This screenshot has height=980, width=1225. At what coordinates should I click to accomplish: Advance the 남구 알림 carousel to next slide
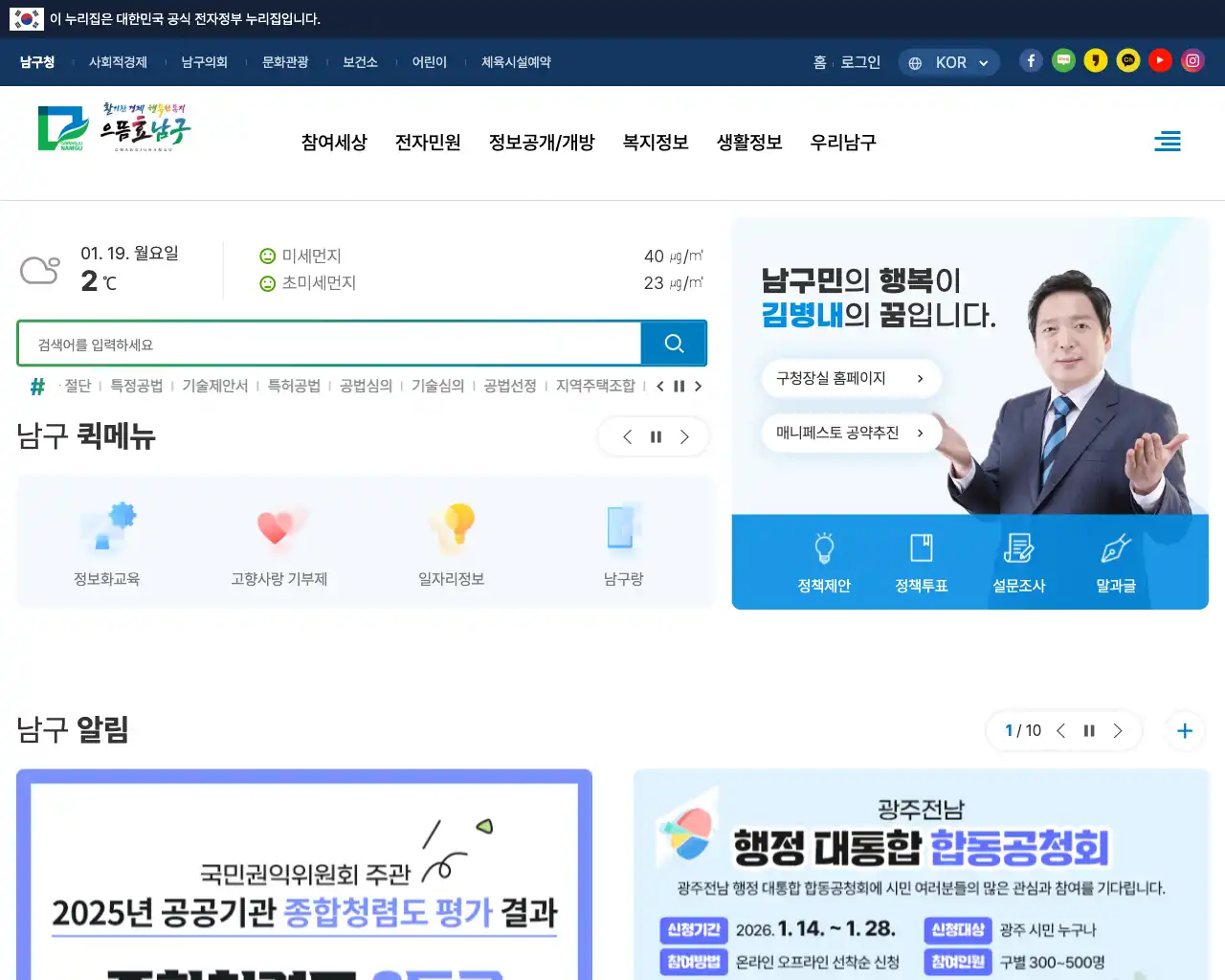(x=1118, y=730)
